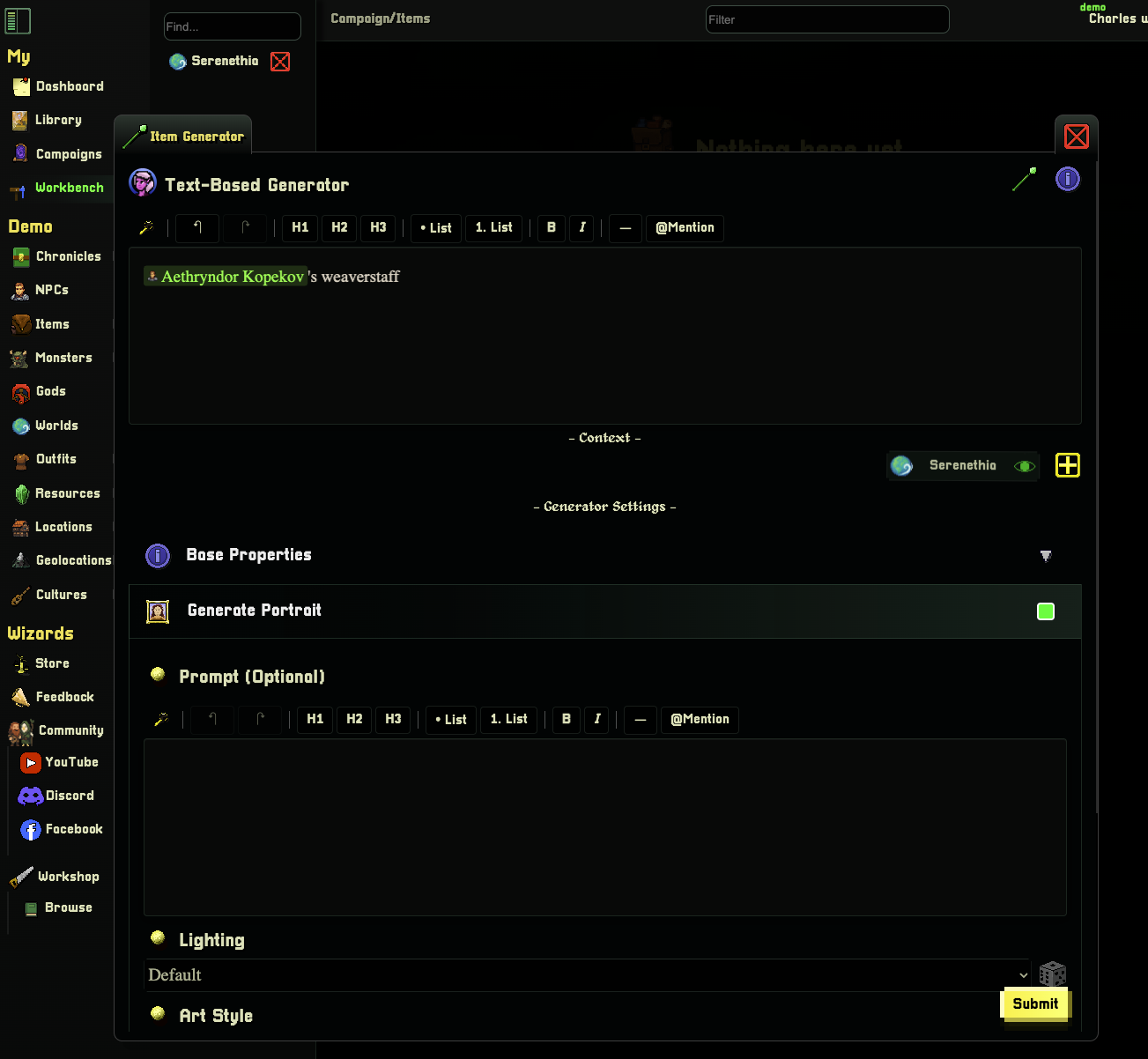Click the funnel filter icon near Base Properties

[1046, 556]
